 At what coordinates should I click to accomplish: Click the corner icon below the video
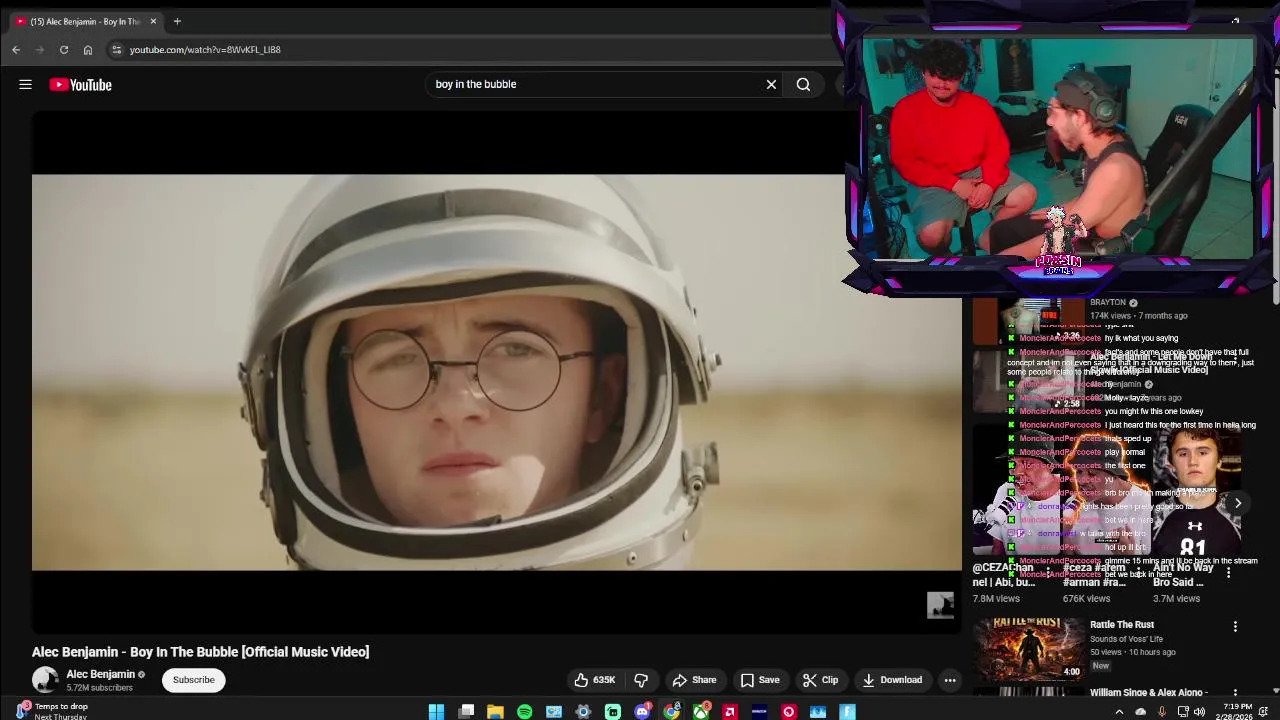(940, 605)
